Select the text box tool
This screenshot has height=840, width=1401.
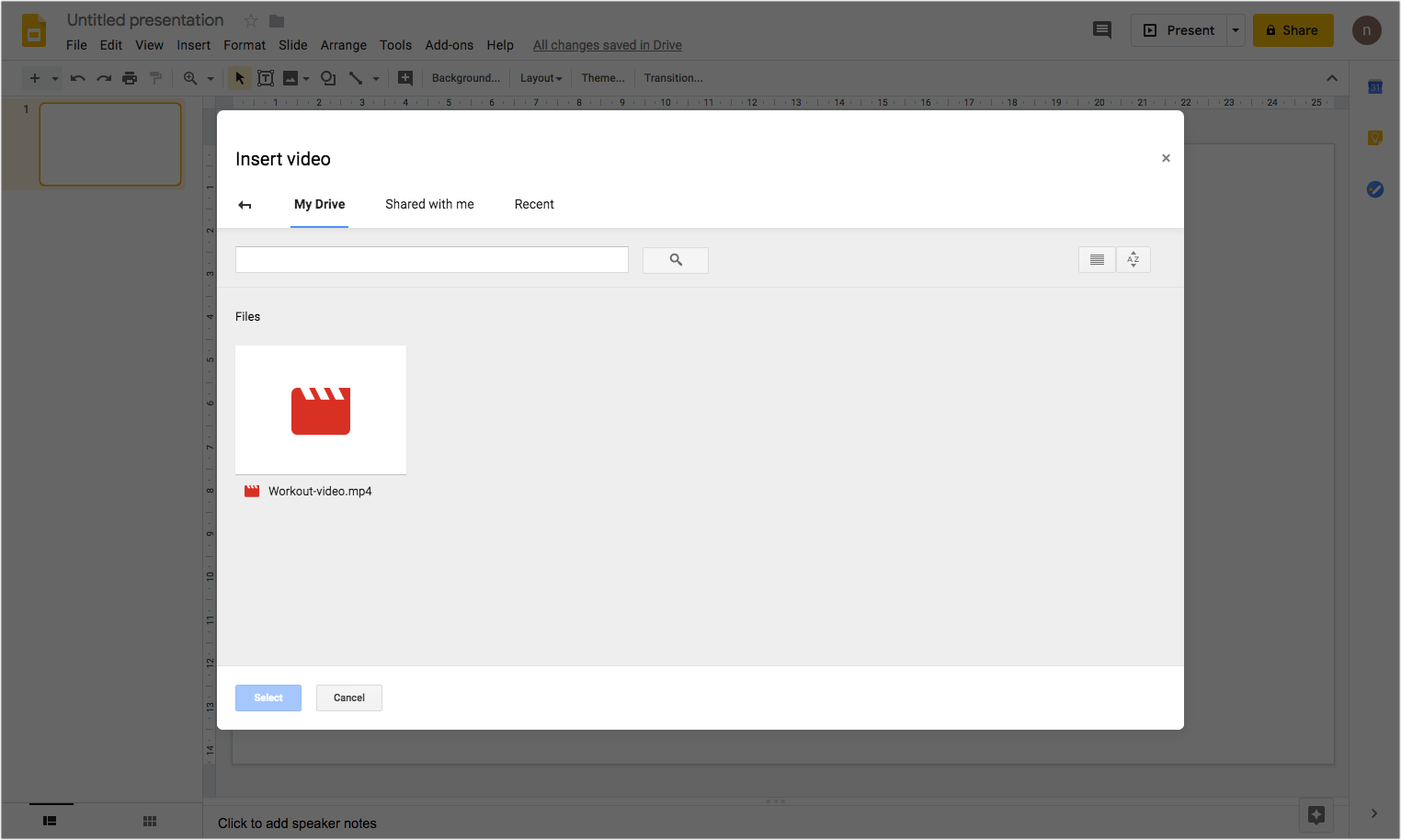[x=266, y=78]
